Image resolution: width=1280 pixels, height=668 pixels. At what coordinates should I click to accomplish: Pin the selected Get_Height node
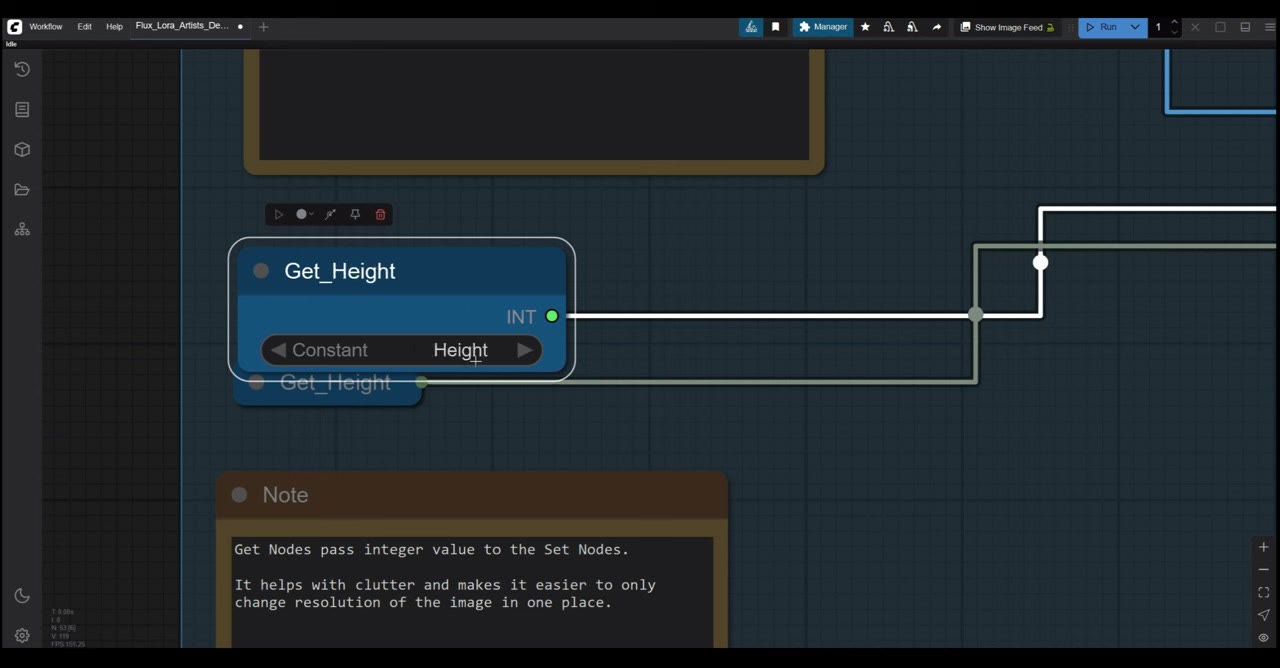pyautogui.click(x=355, y=214)
